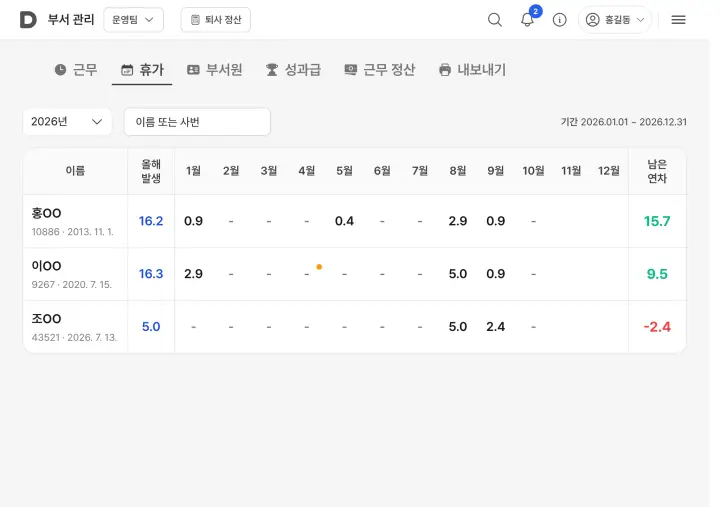Click the 내보내기 tab
This screenshot has width=720, height=507.
[472, 70]
